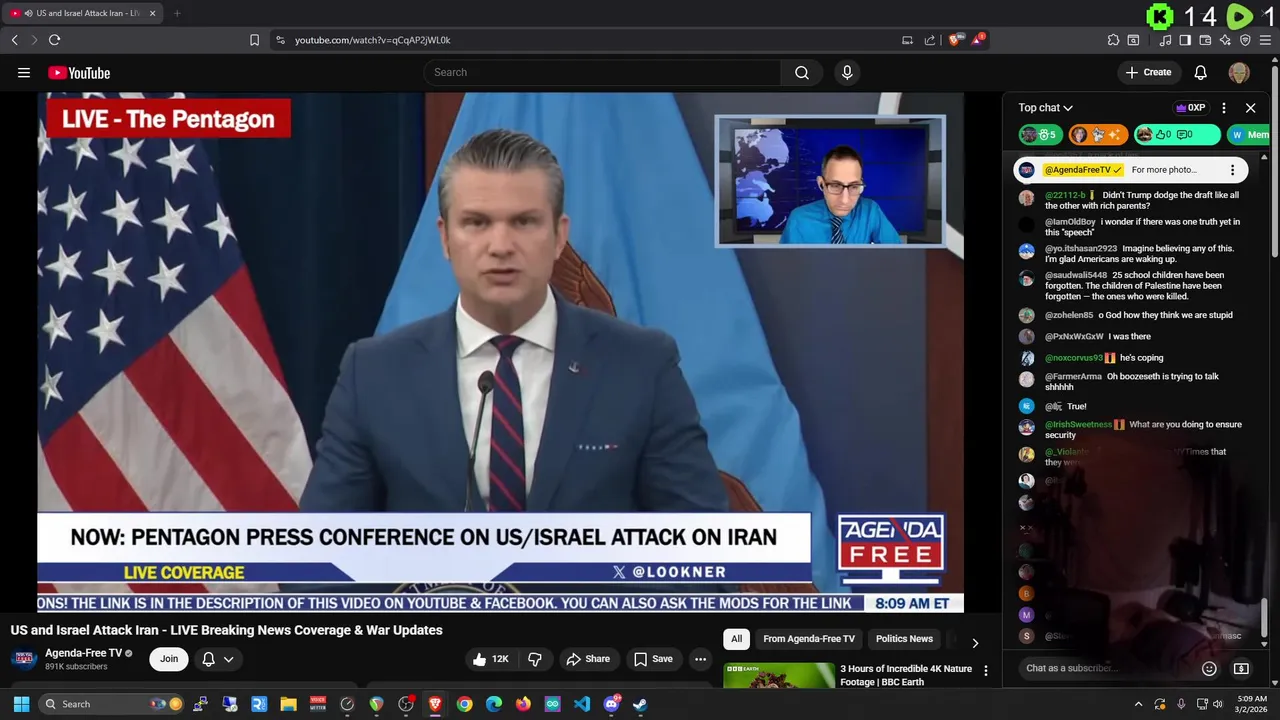The height and width of the screenshot is (720, 1280).
Task: Open Brave Rewards triangle icon
Action: pyautogui.click(x=978, y=40)
